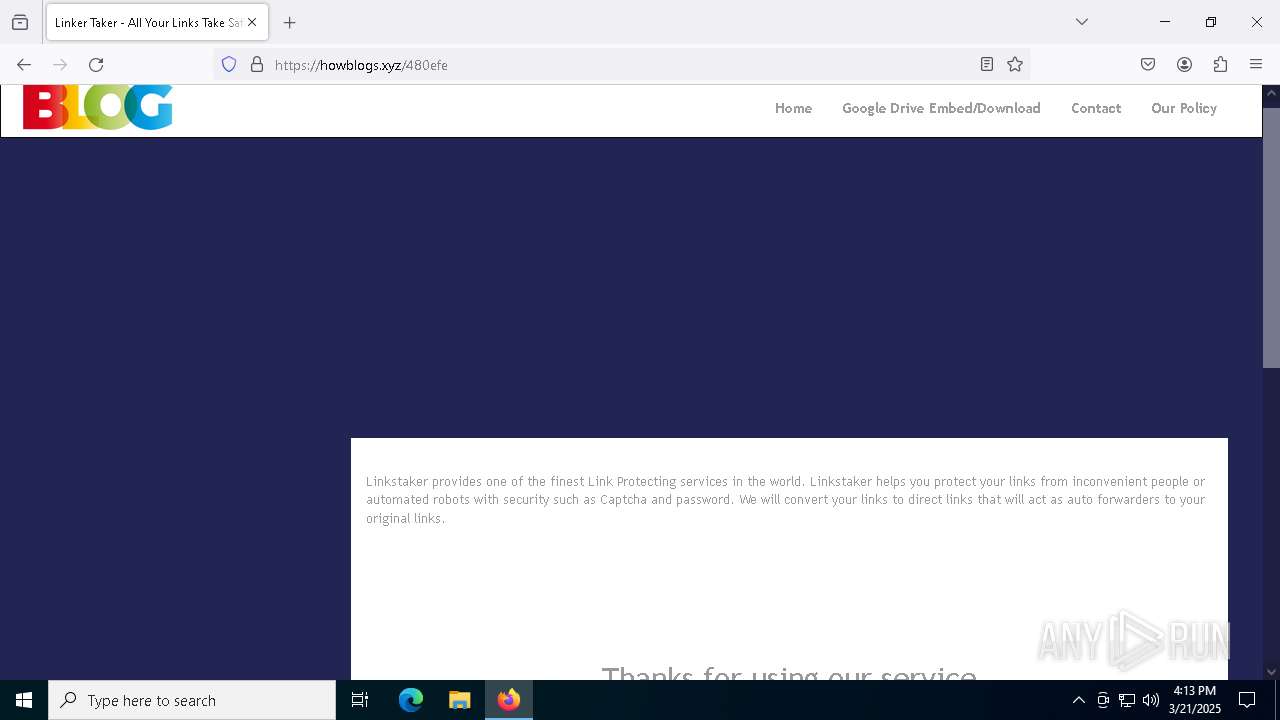Click the page vertical scrollbar thumb
This screenshot has height=720, width=1280.
click(x=1271, y=237)
